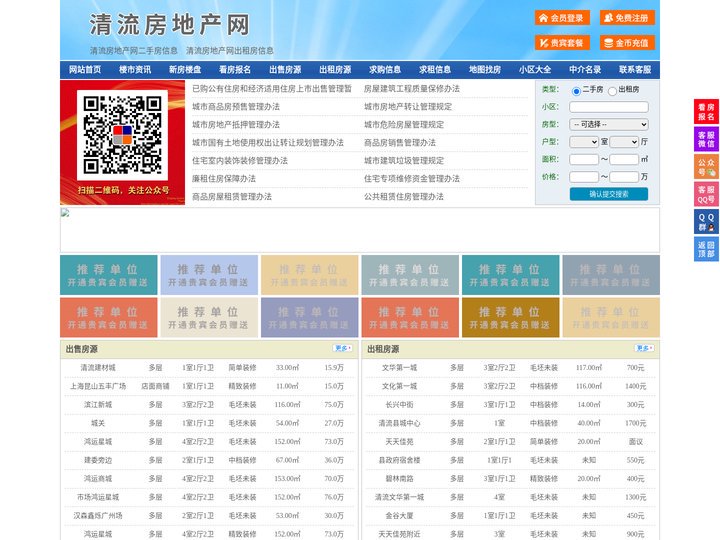Open 住宅专项维修资金管理办法 link
The height and width of the screenshot is (540, 720).
coord(412,179)
